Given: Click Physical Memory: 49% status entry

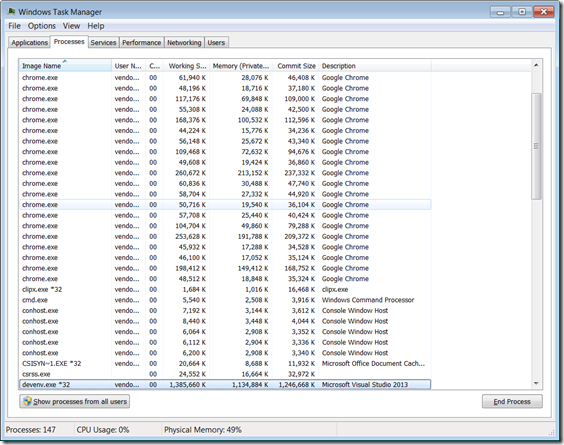Looking at the screenshot, I should [203, 430].
